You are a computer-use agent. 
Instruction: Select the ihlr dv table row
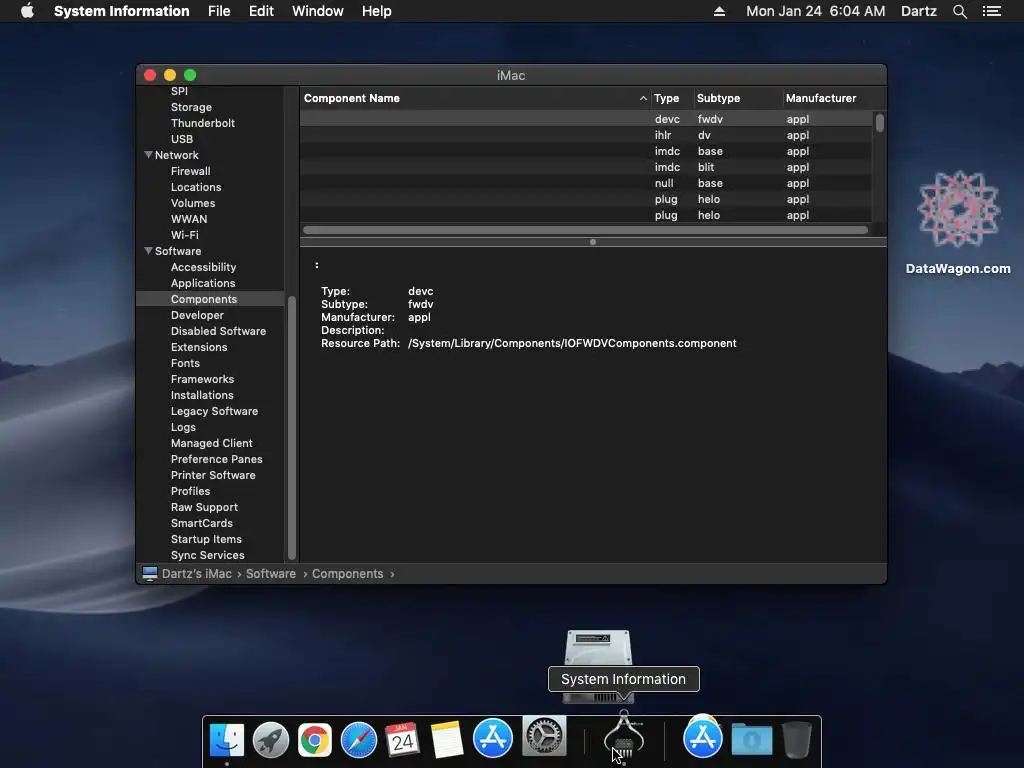point(586,135)
